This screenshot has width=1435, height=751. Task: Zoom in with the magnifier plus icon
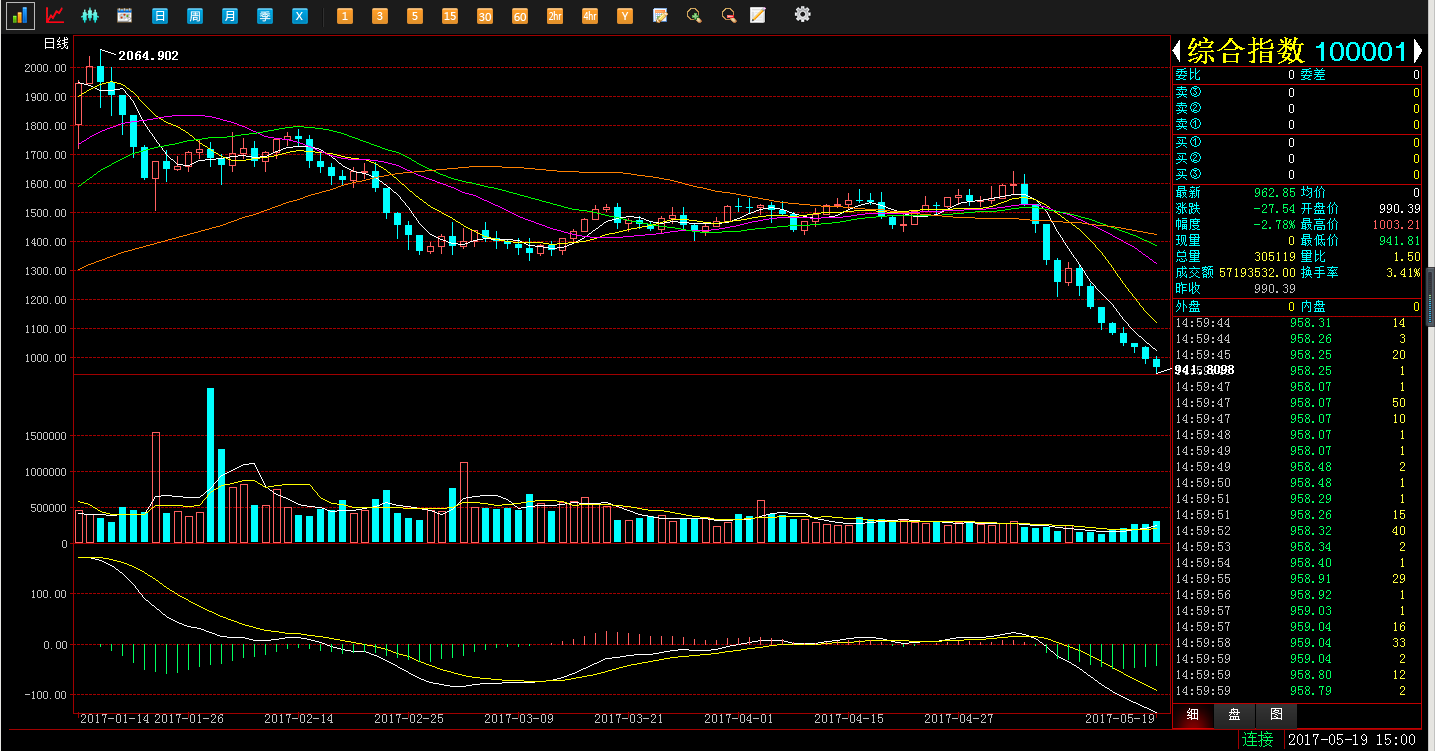[x=695, y=16]
